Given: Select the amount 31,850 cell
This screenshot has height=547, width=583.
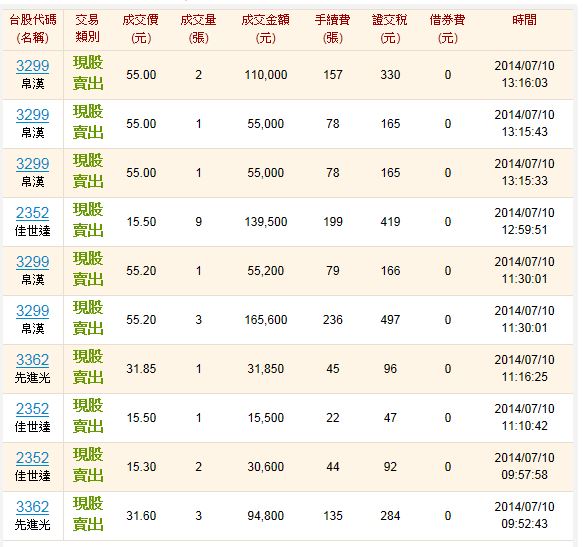Looking at the screenshot, I should (266, 369).
